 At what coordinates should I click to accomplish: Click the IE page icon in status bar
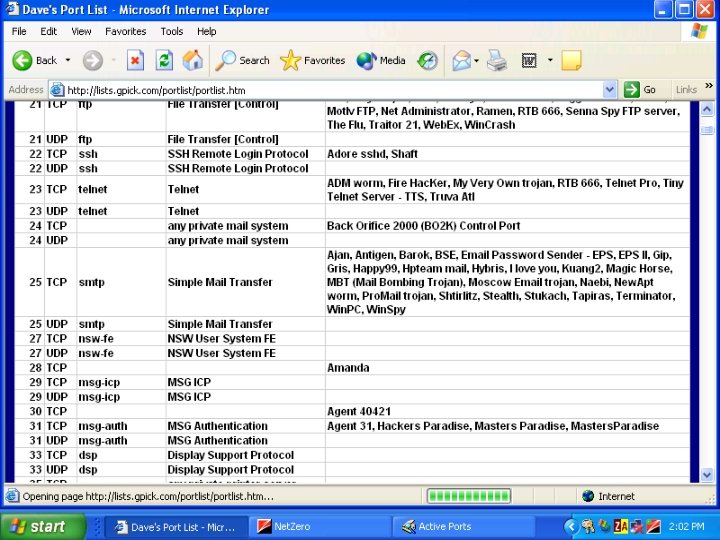(12, 496)
